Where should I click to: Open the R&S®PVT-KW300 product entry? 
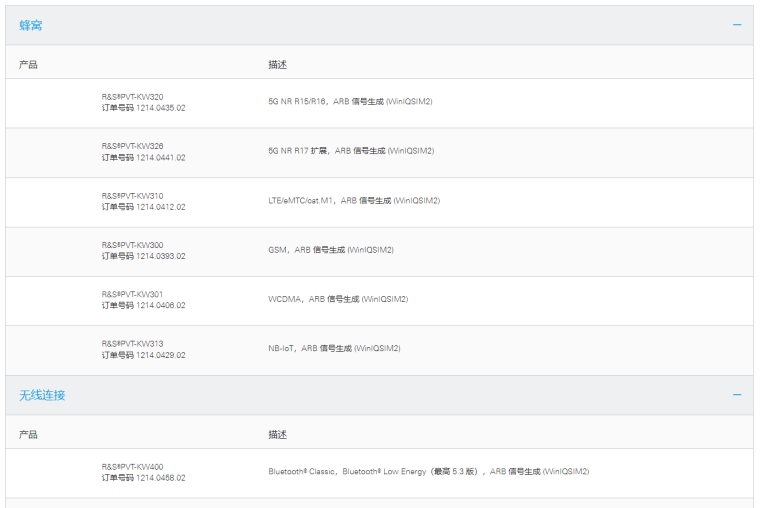coord(133,244)
